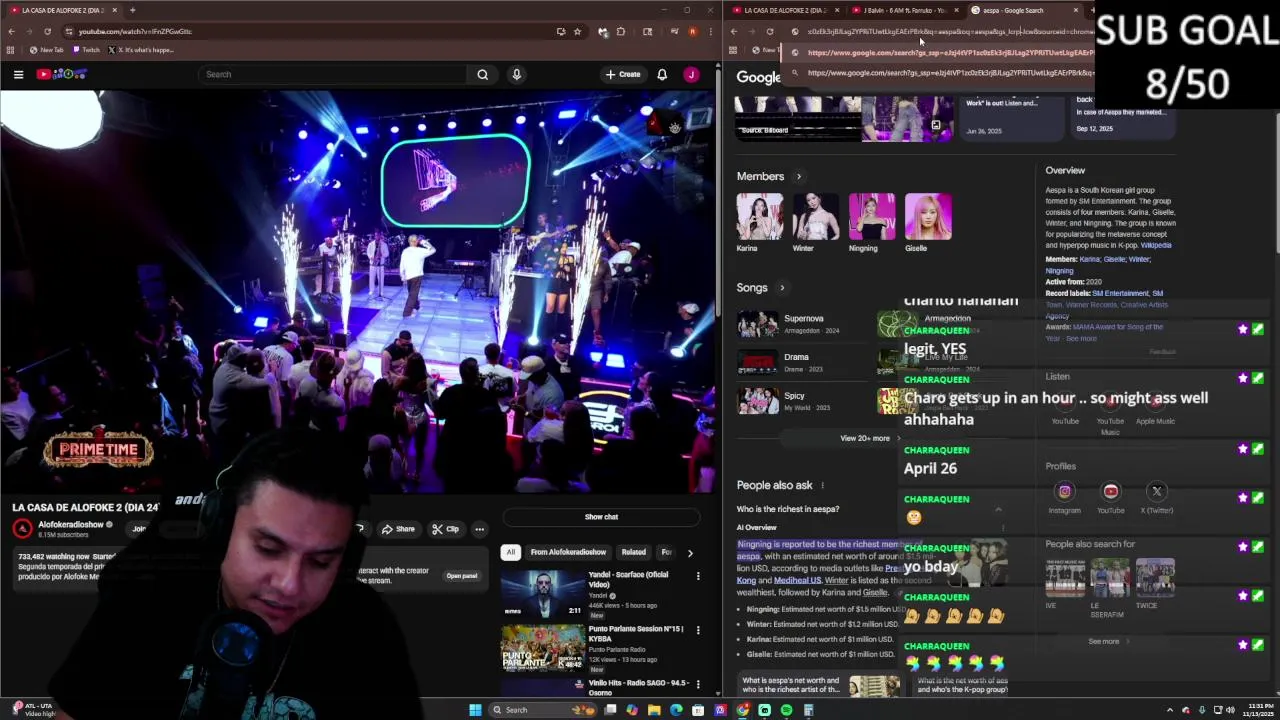Open more actions ellipsis under video
This screenshot has width=1280, height=720.
[479, 529]
